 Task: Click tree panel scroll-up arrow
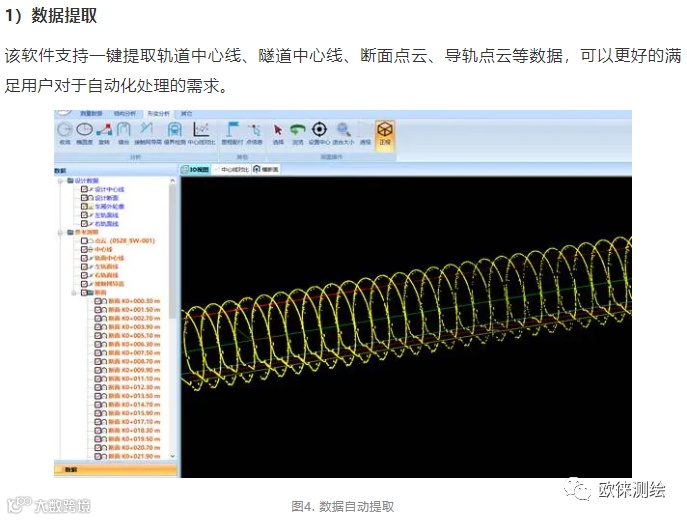tap(173, 180)
